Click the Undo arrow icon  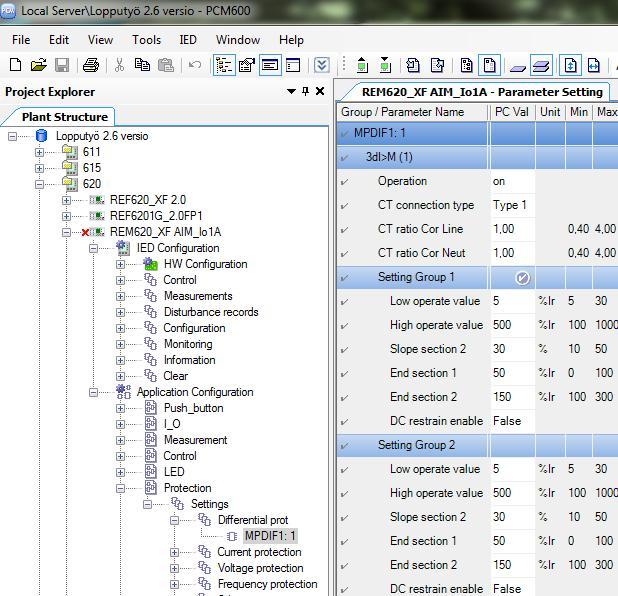click(x=195, y=65)
